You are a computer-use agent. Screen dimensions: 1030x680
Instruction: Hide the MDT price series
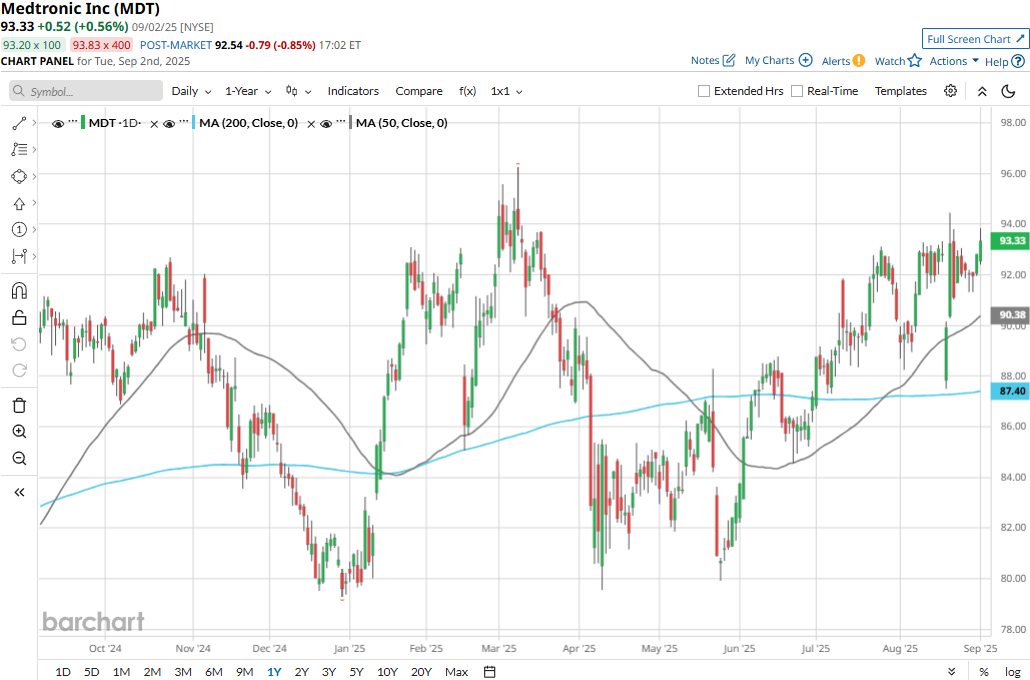[58, 124]
